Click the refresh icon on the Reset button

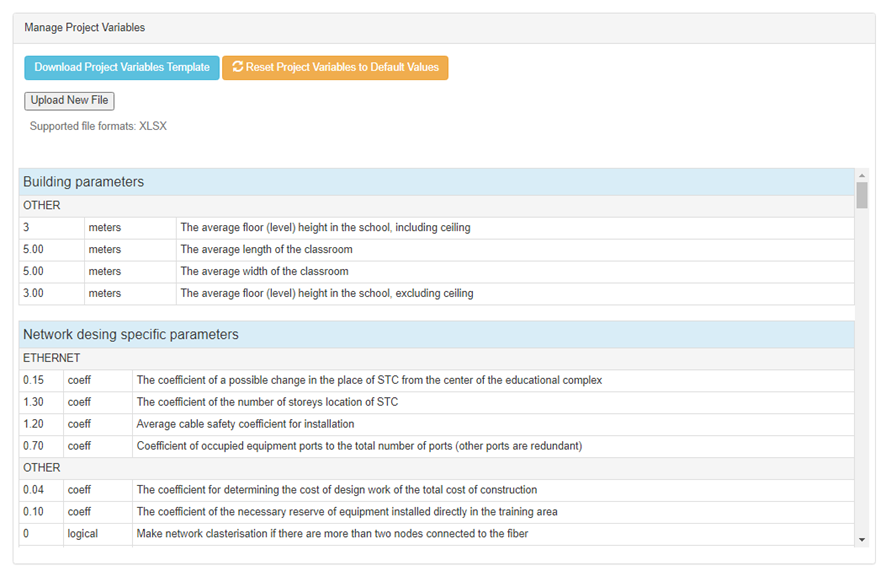(238, 68)
